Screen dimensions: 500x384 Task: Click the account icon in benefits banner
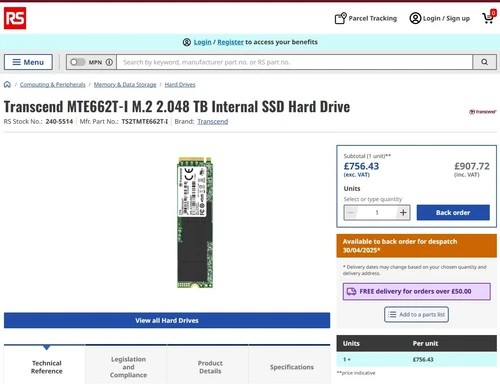coord(187,42)
